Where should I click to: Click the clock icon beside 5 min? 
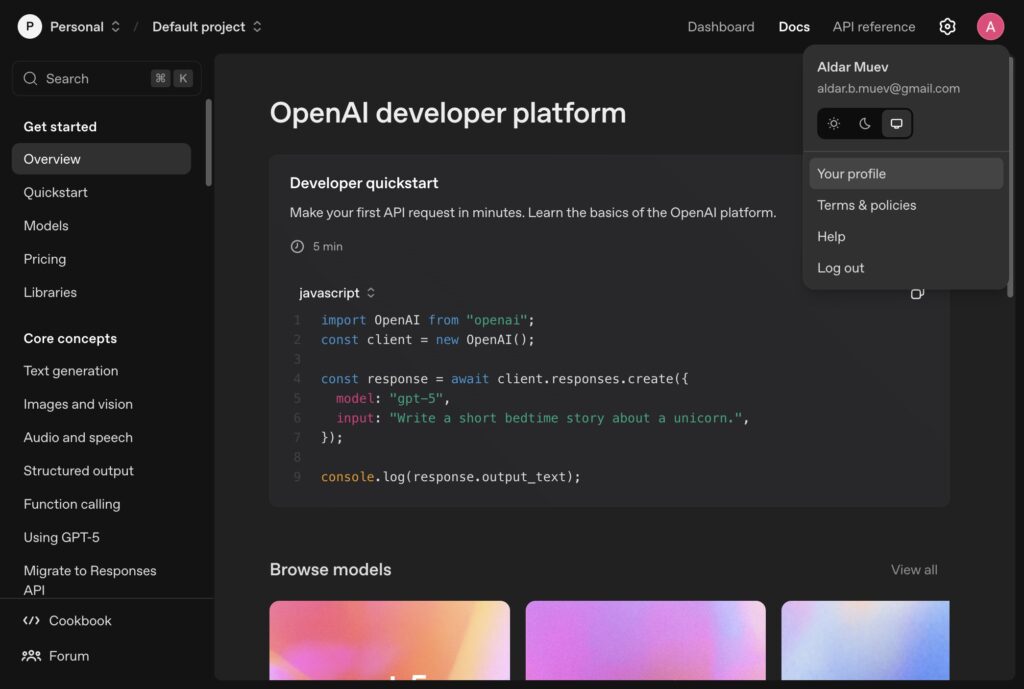[x=297, y=246]
